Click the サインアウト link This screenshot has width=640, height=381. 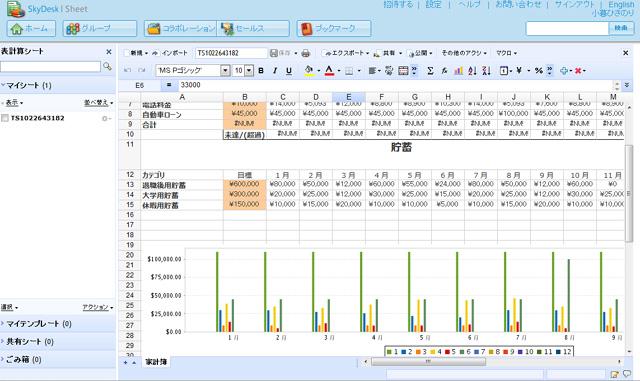pos(575,4)
